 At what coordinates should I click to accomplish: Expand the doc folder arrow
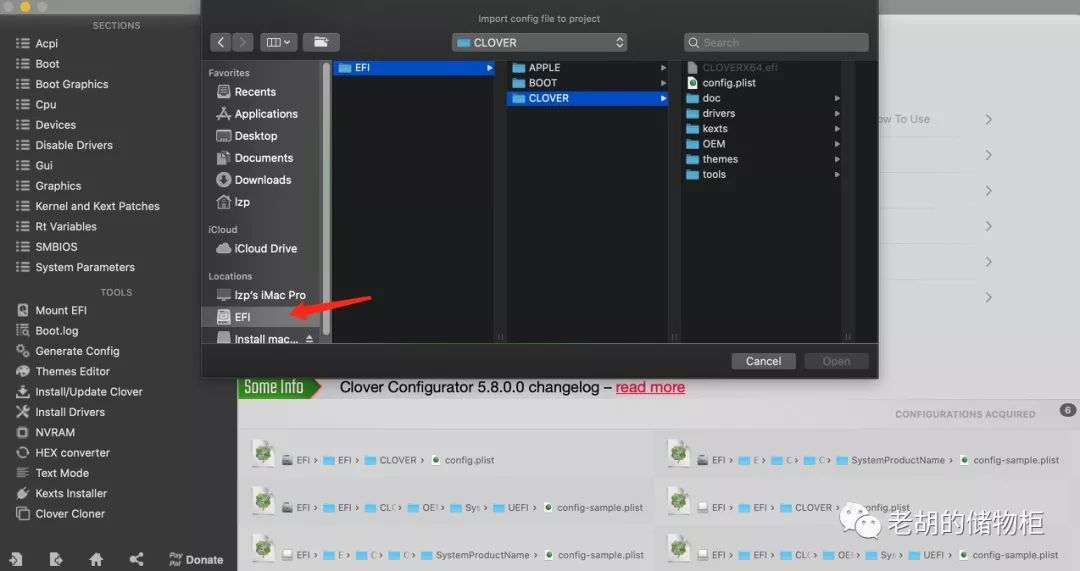(x=837, y=98)
